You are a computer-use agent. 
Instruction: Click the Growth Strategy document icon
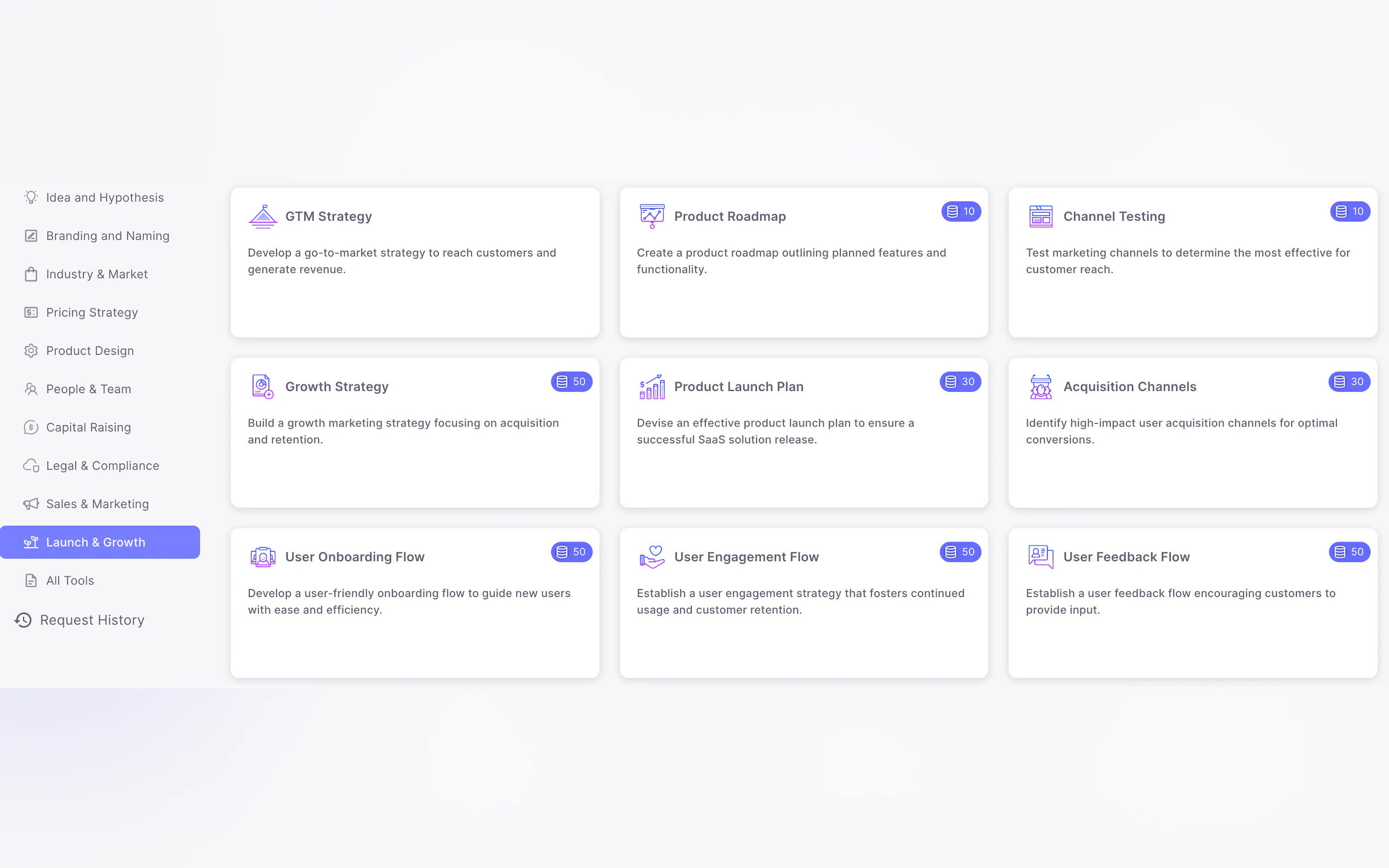coord(262,386)
